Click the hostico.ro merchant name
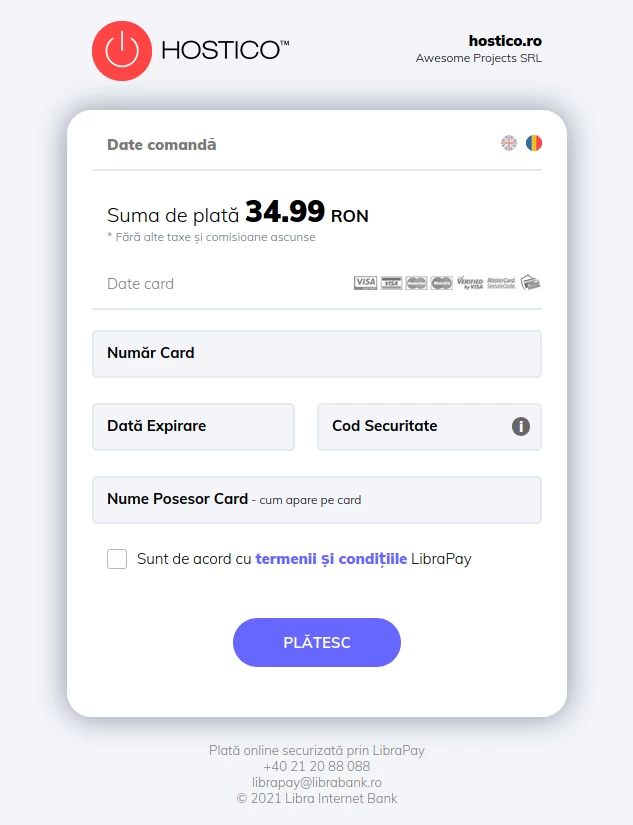633x825 pixels. (x=505, y=41)
